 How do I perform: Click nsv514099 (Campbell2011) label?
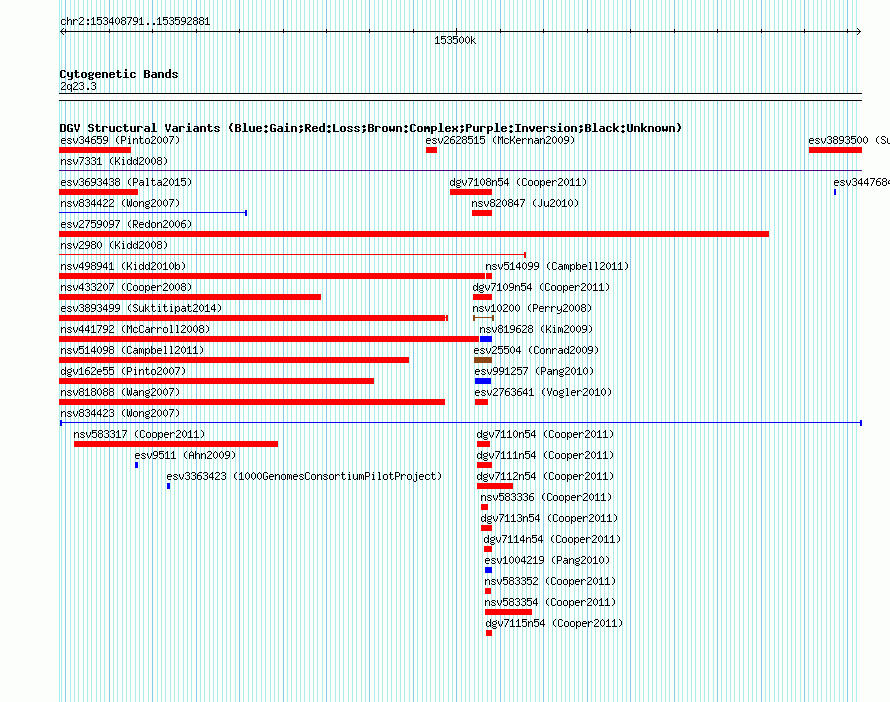click(x=557, y=266)
